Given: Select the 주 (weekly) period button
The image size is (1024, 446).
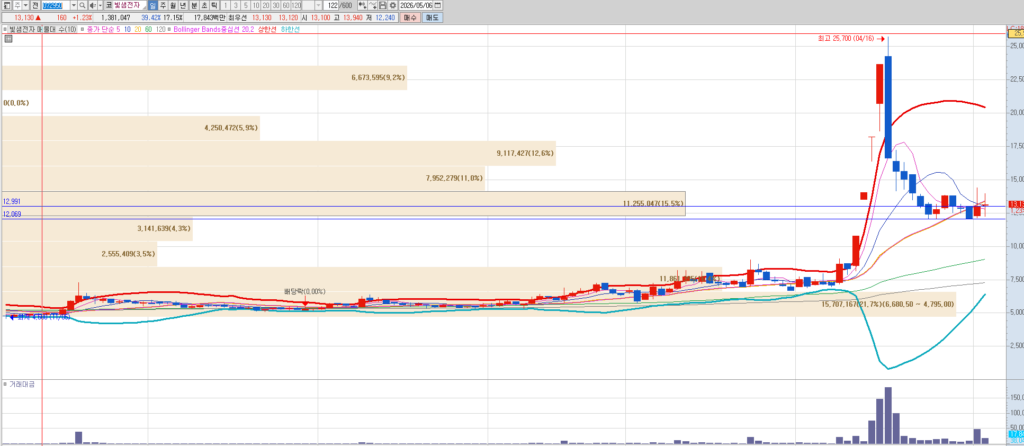Looking at the screenshot, I should tap(163, 5).
